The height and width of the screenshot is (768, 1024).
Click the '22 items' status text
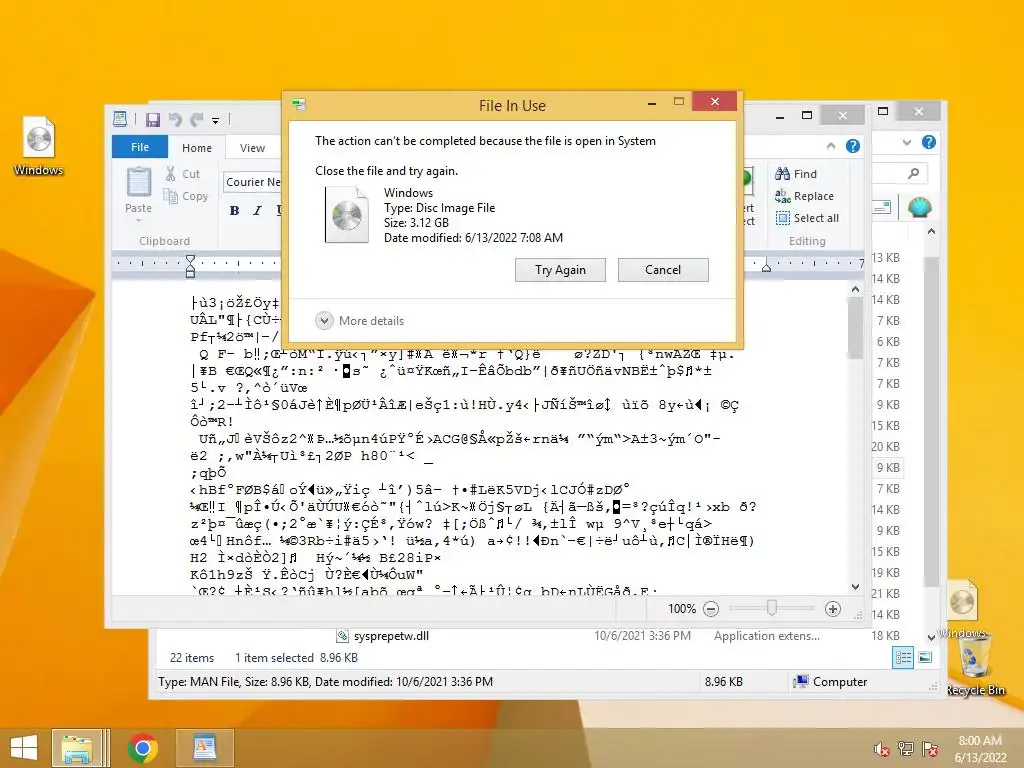tap(192, 658)
